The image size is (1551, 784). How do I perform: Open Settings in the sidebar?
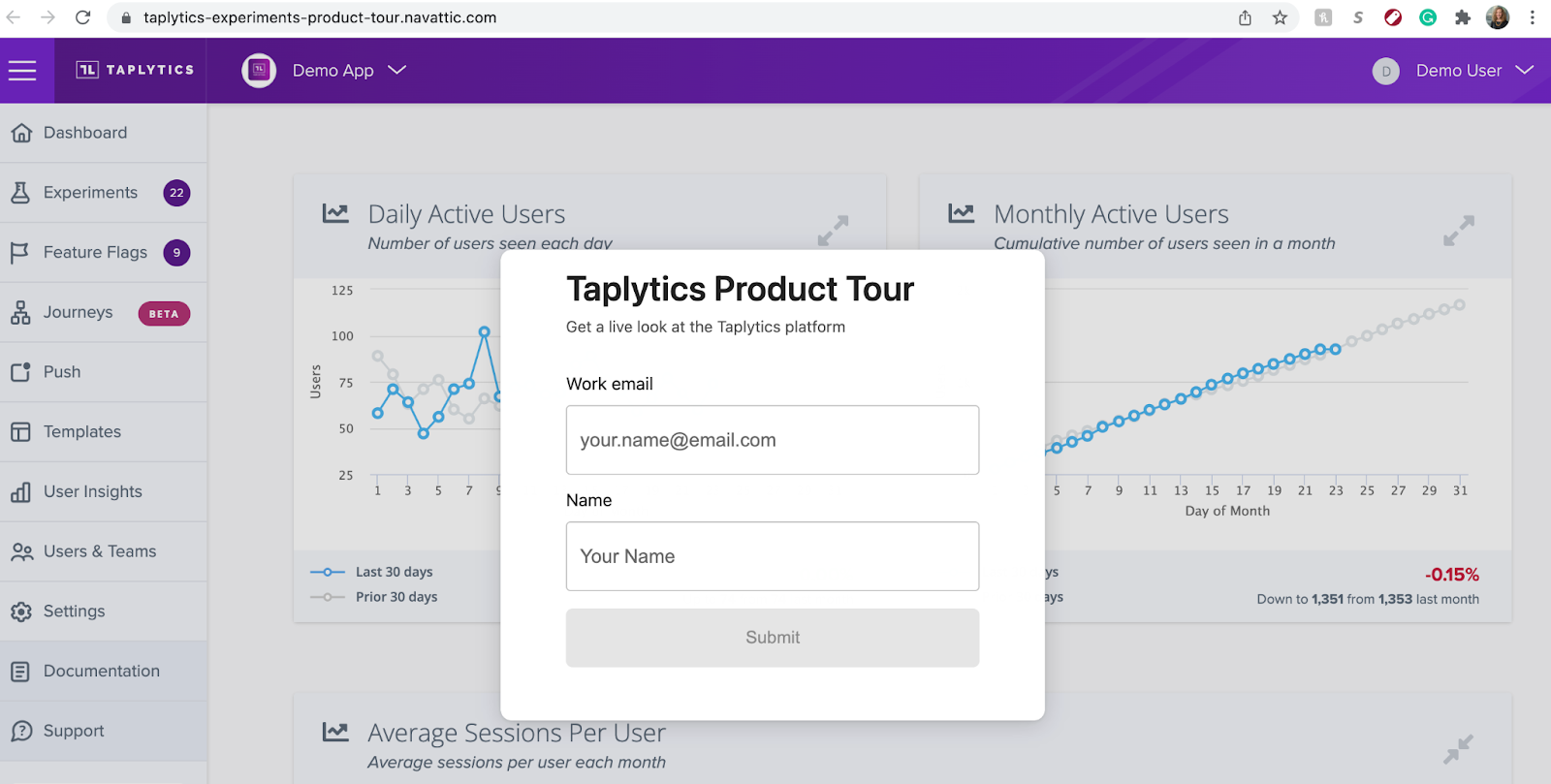coord(104,612)
